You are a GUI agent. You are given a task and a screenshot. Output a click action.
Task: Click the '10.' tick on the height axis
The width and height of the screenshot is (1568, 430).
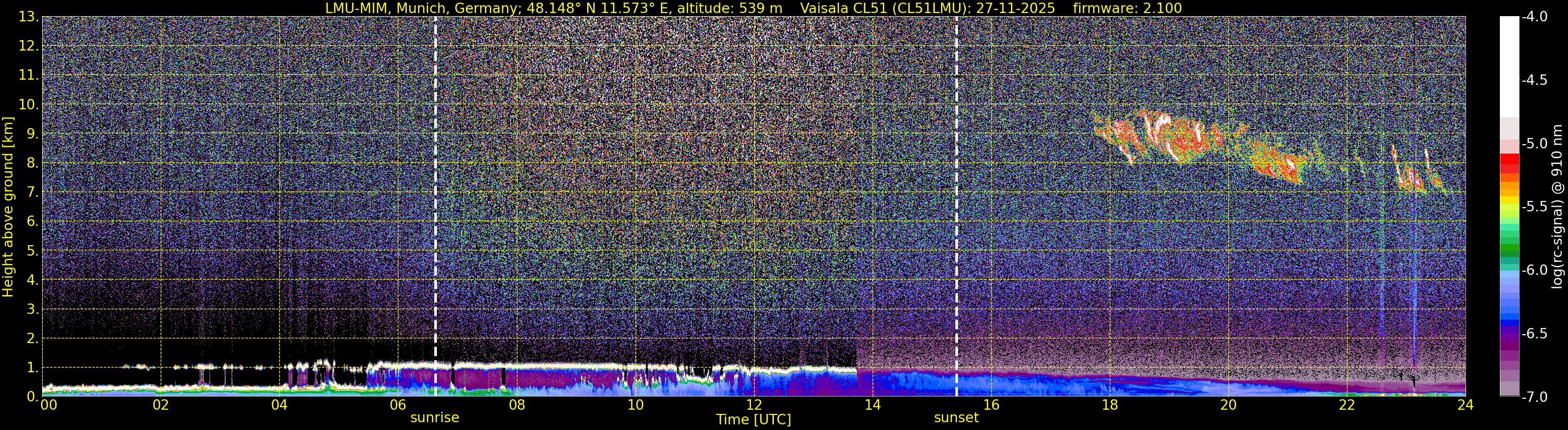[29, 105]
